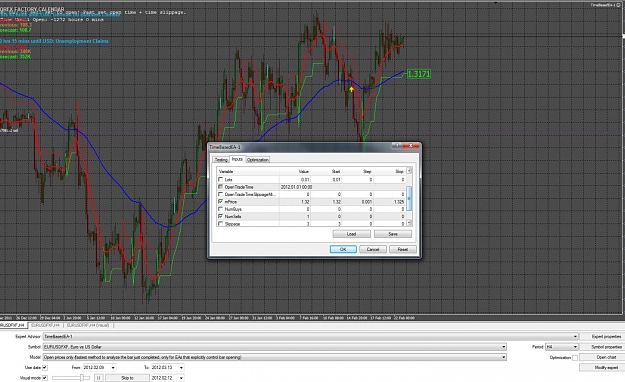The width and height of the screenshot is (625, 382).
Task: Toggle the Visual mode checkbox
Action: [x=45, y=378]
